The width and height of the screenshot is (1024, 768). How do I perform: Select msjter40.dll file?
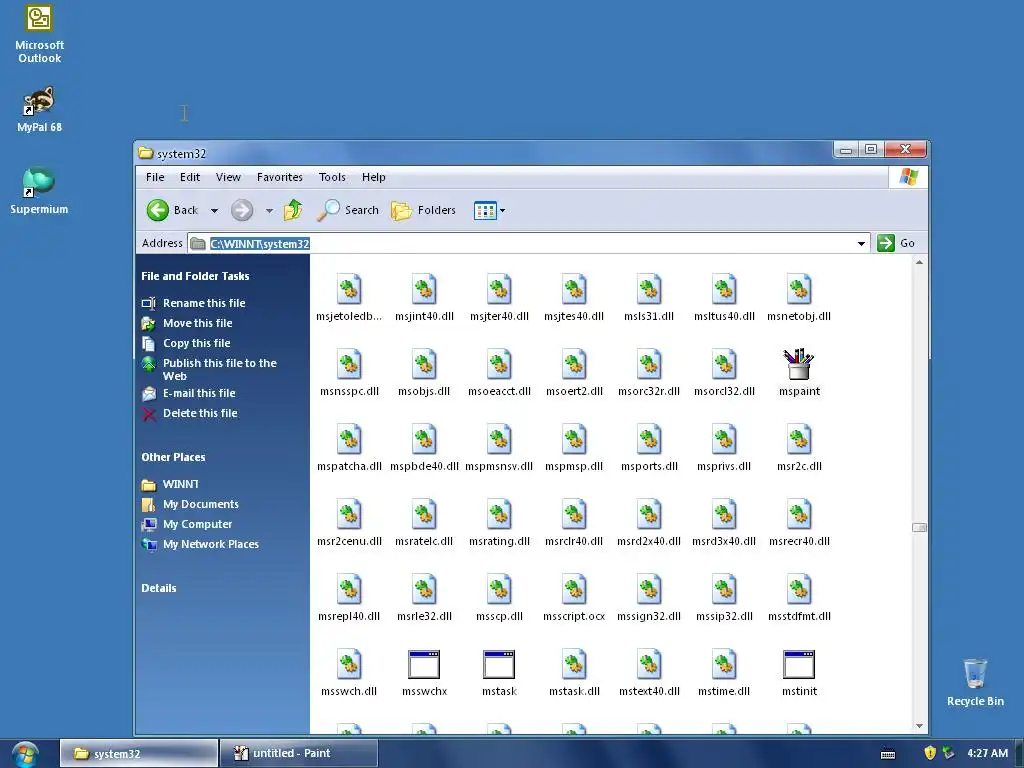tap(499, 297)
